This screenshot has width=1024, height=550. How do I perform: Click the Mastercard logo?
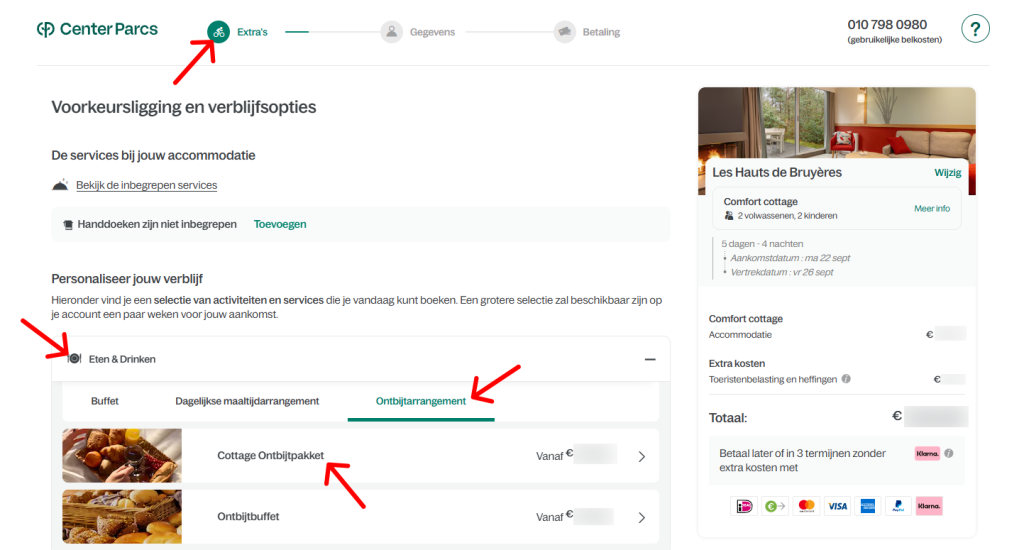807,506
